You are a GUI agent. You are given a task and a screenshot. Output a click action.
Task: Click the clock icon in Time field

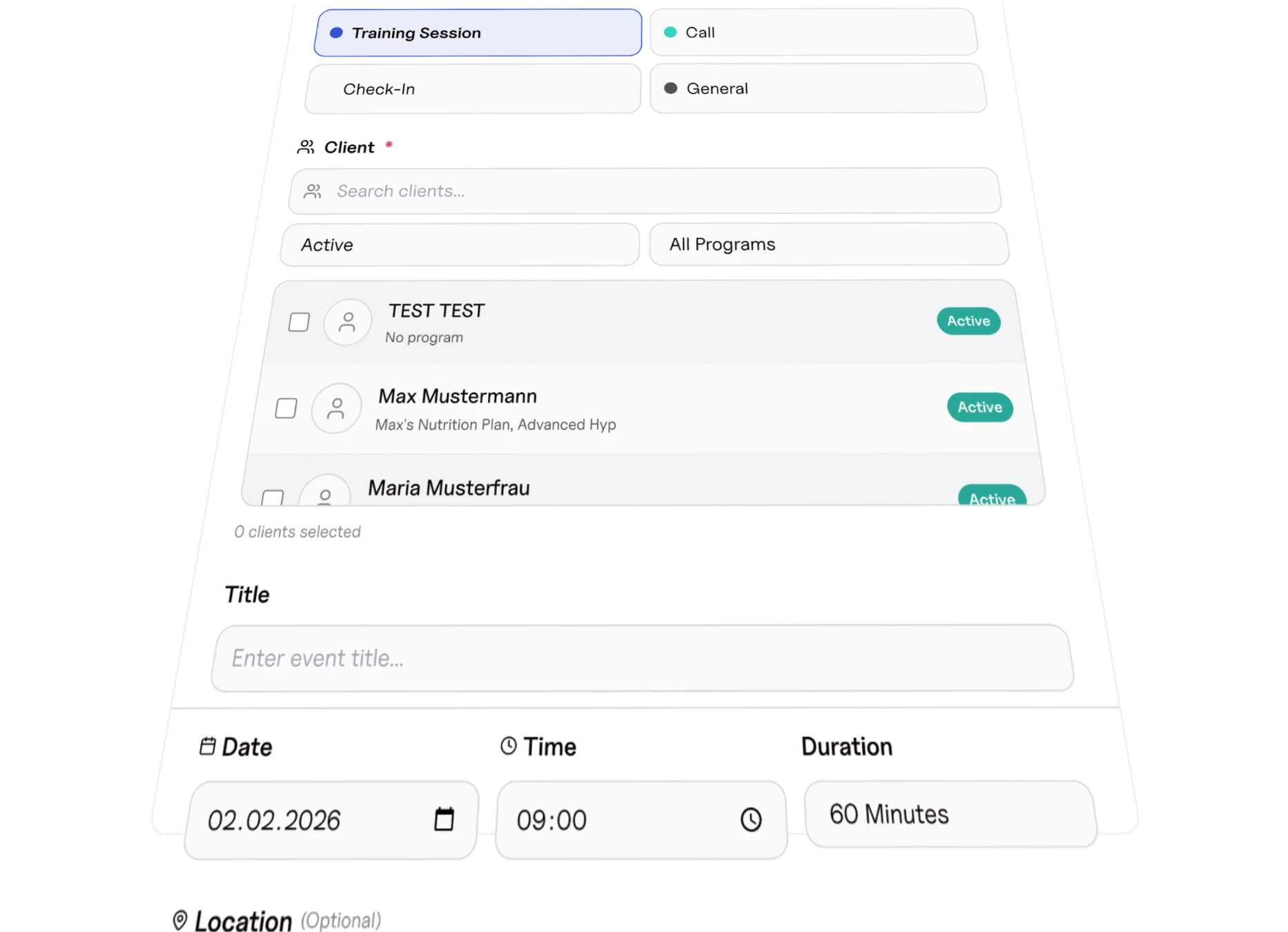pos(751,819)
